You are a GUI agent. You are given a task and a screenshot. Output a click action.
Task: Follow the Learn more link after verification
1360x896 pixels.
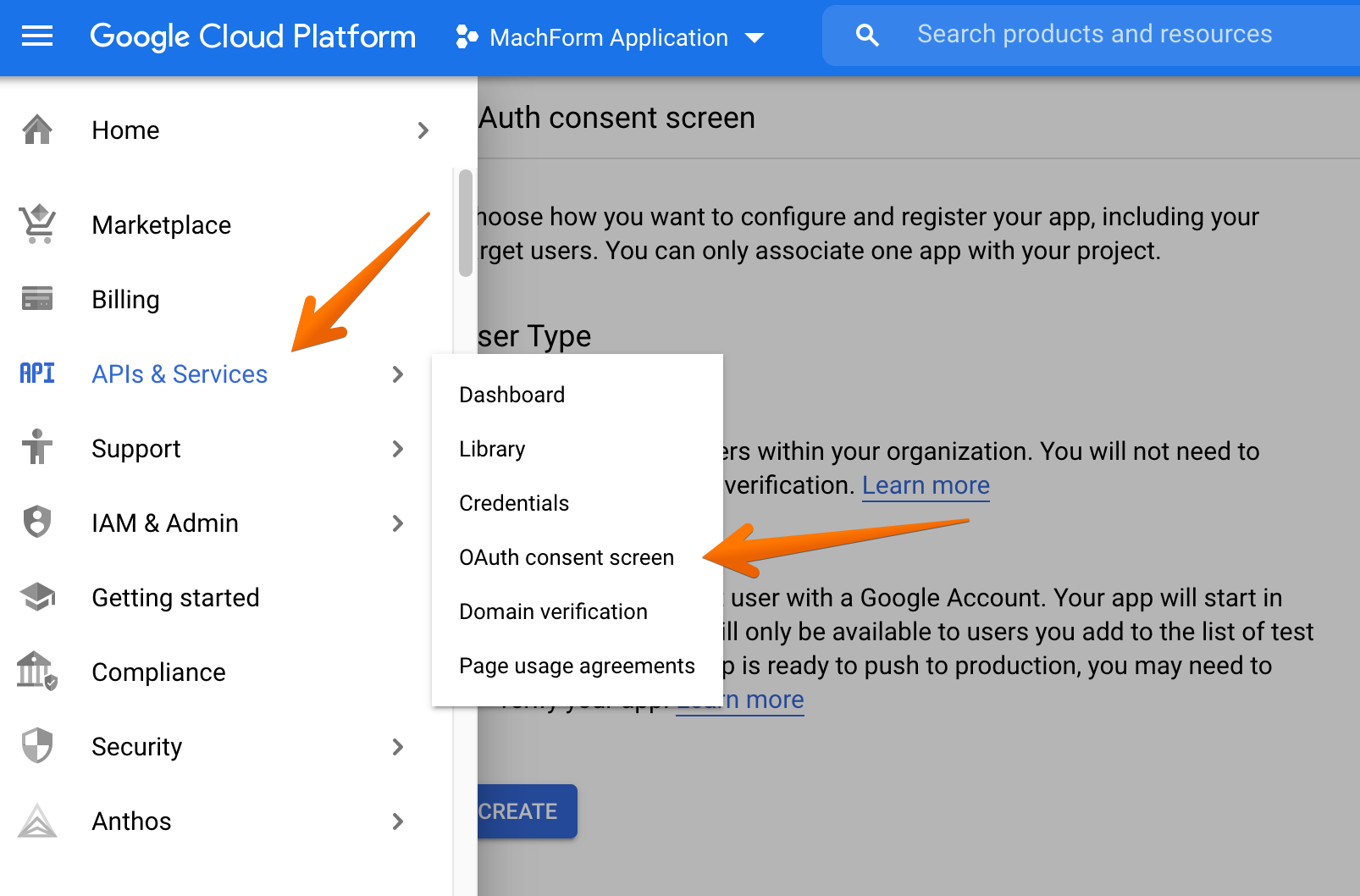point(925,485)
